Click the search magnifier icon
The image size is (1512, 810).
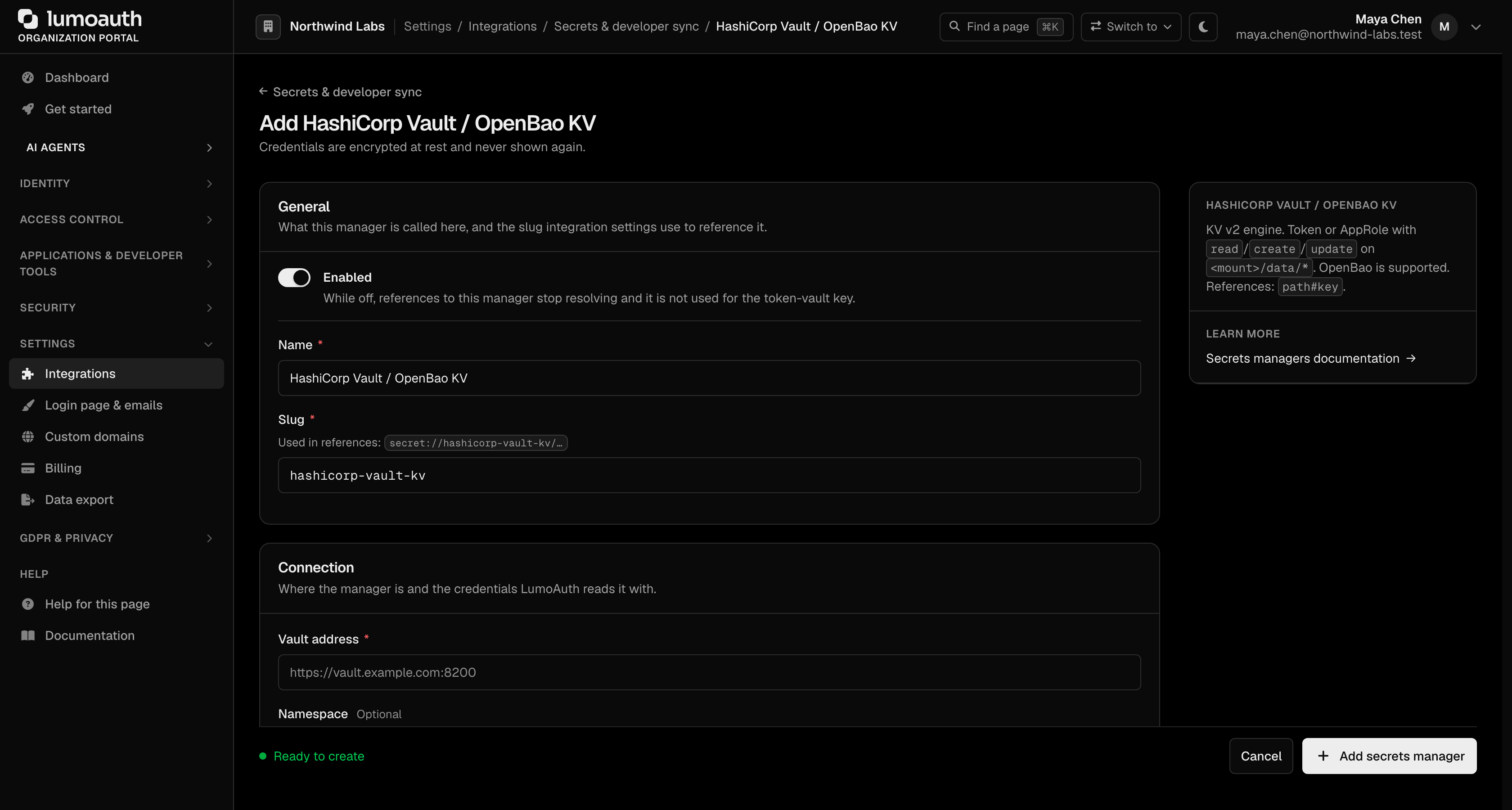point(954,27)
